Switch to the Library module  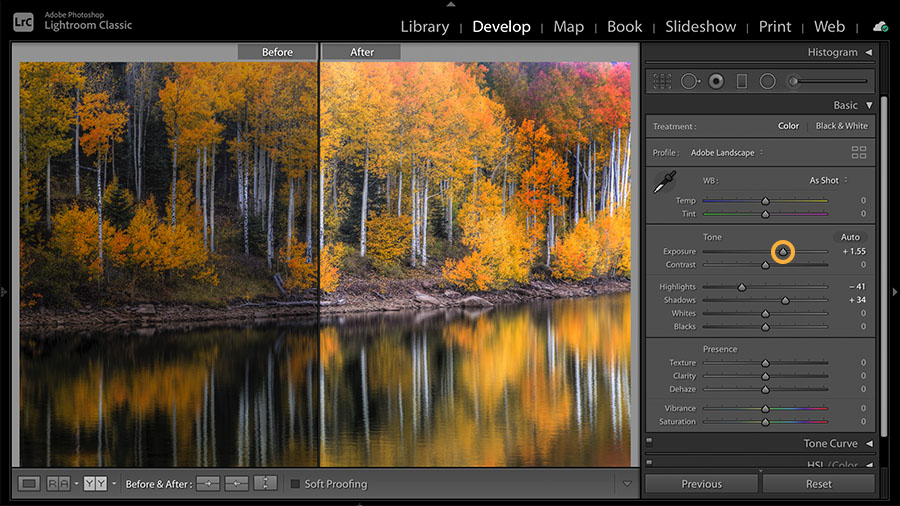[424, 26]
